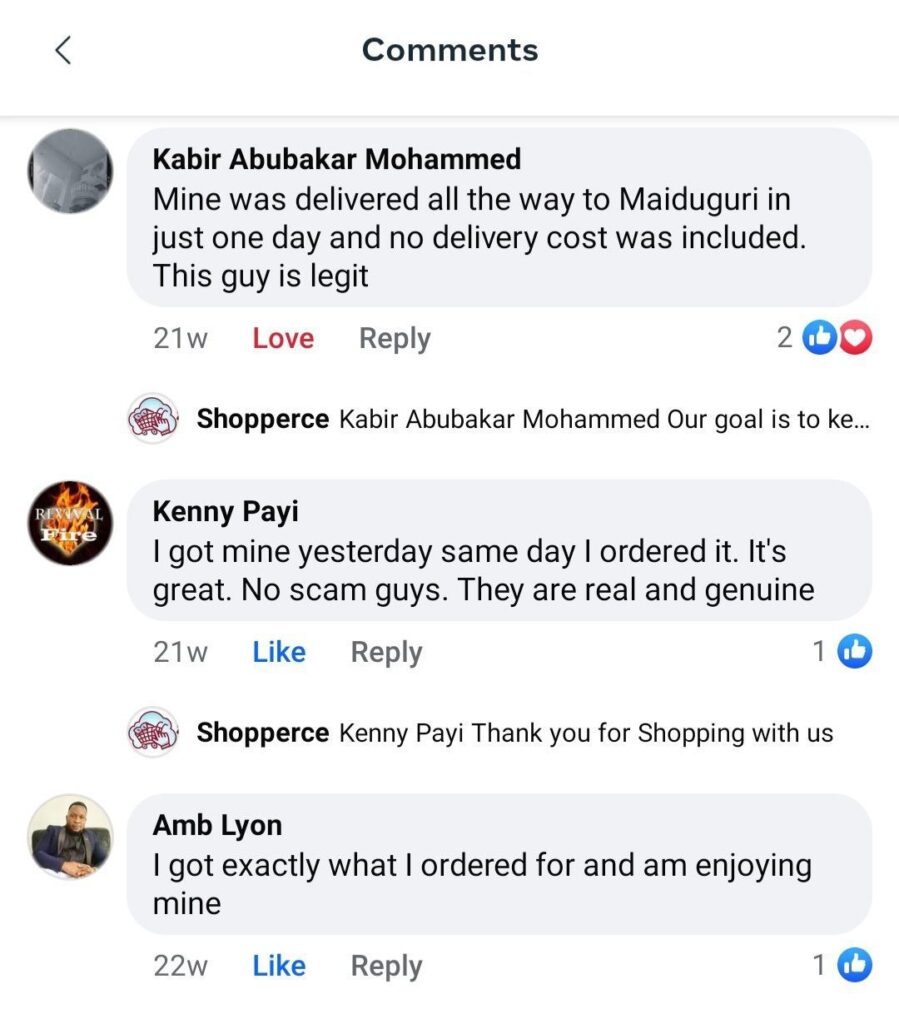This screenshot has width=899, height=1024.
Task: Reply to Amb Lyon's comment
Action: [x=386, y=966]
